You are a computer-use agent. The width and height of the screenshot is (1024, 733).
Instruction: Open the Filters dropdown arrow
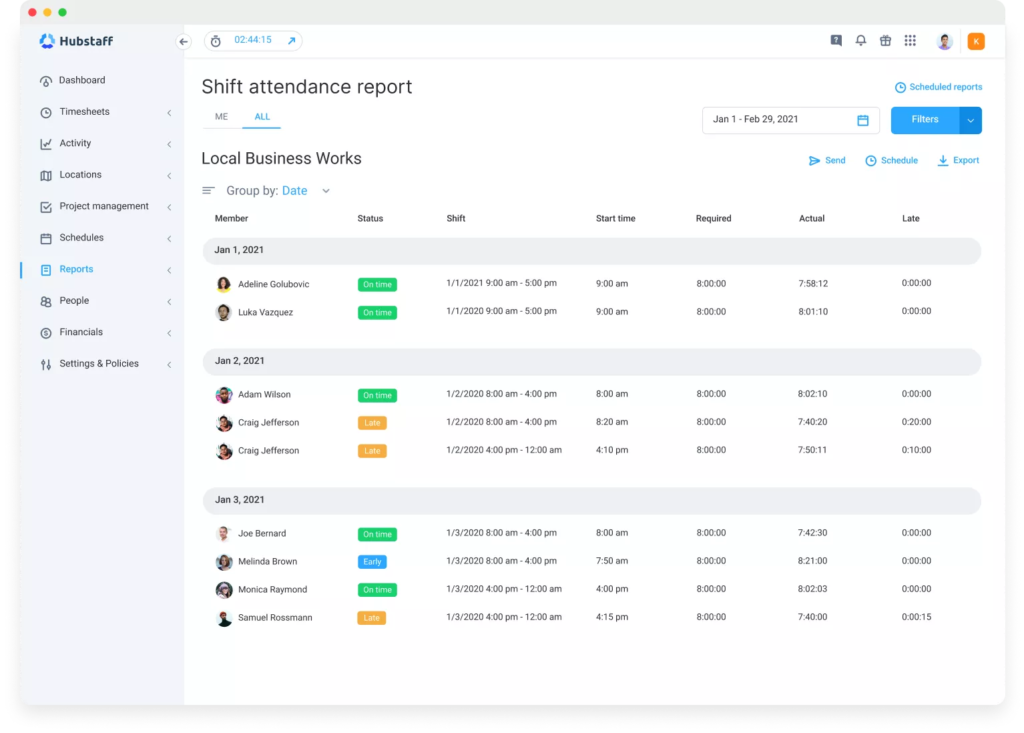(x=970, y=120)
